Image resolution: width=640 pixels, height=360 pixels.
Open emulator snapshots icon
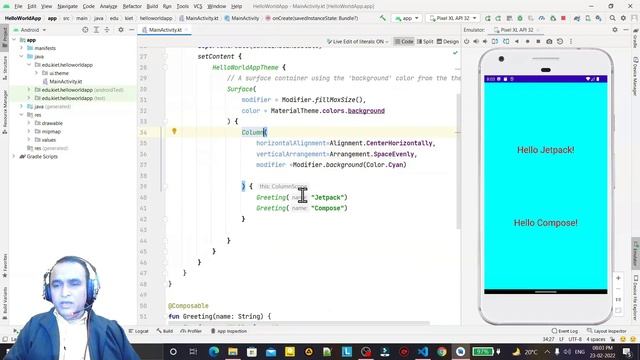[560, 41]
